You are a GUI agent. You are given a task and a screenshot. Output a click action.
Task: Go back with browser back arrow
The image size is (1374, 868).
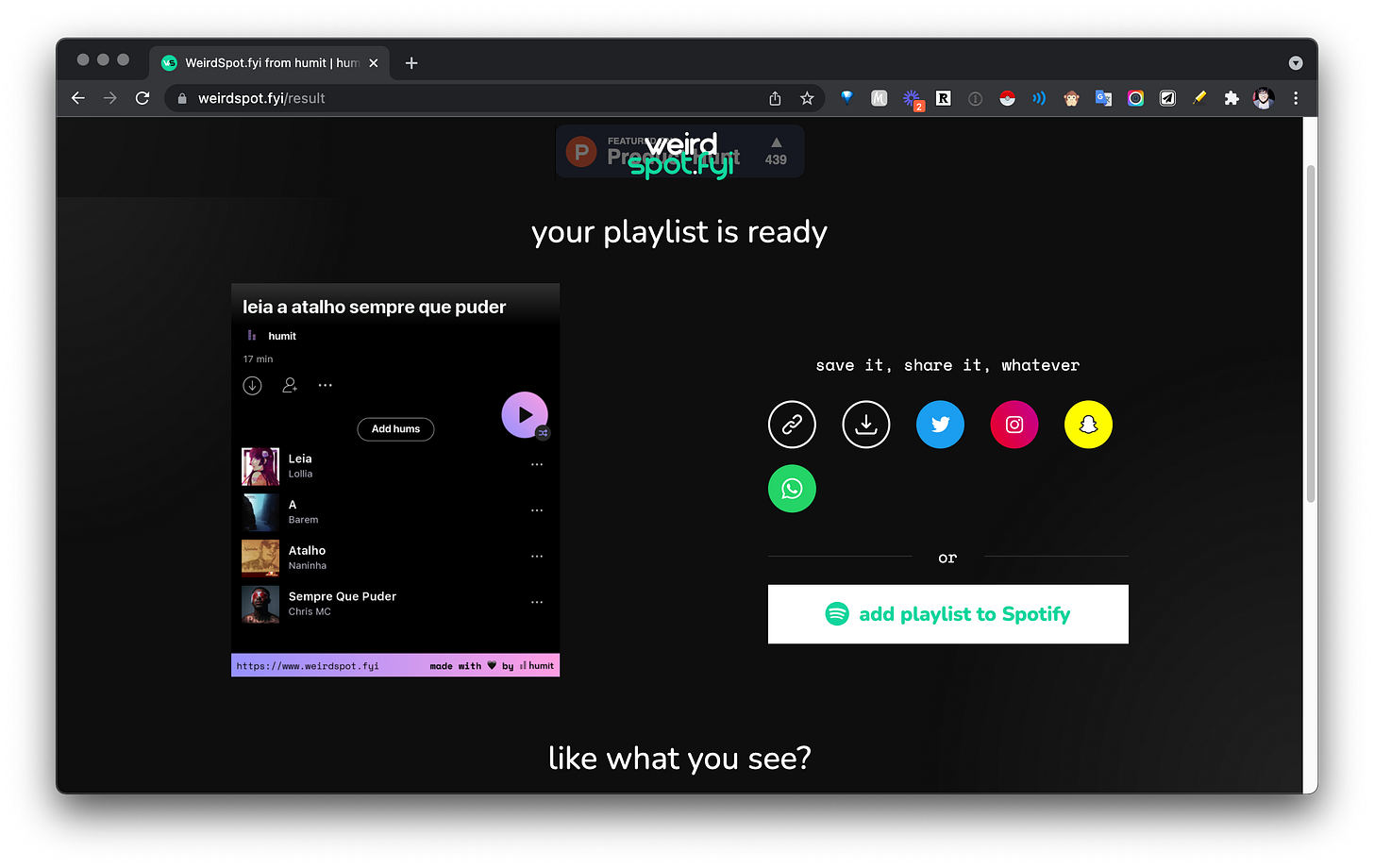click(x=78, y=98)
